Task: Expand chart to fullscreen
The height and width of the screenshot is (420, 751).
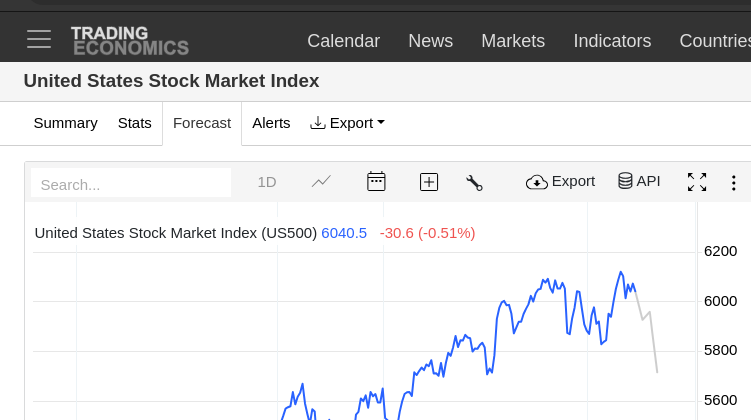Action: click(697, 182)
